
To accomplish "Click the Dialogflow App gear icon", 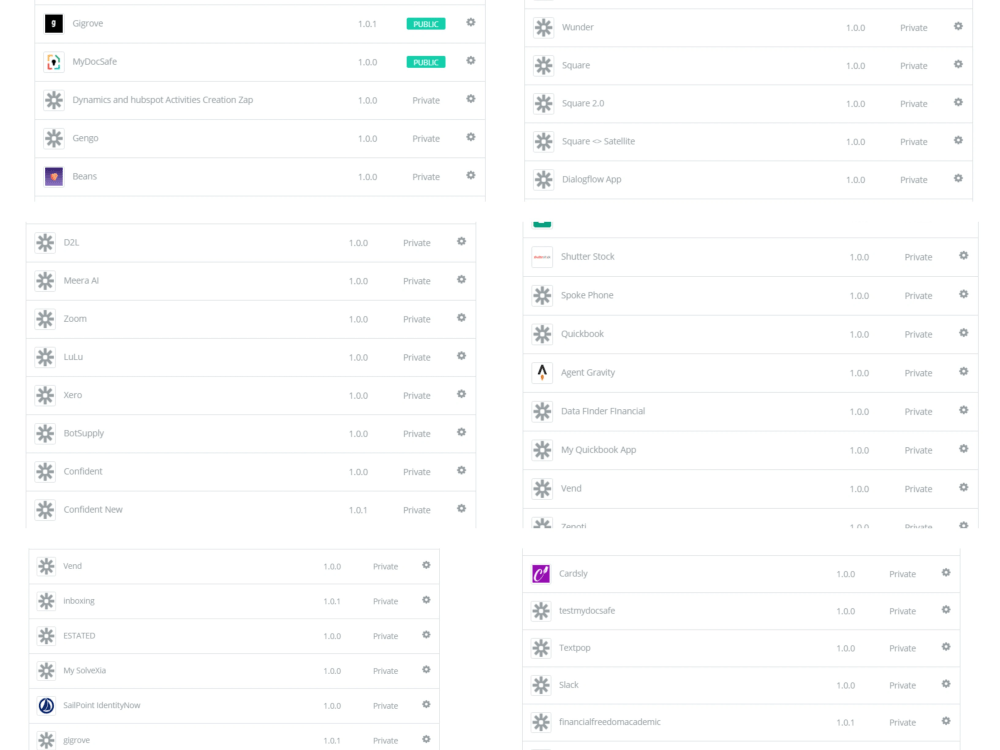I will click(x=958, y=179).
